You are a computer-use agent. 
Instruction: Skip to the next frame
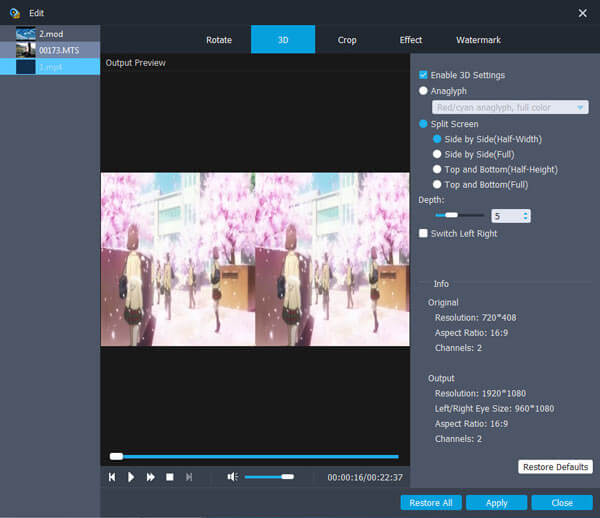click(188, 477)
